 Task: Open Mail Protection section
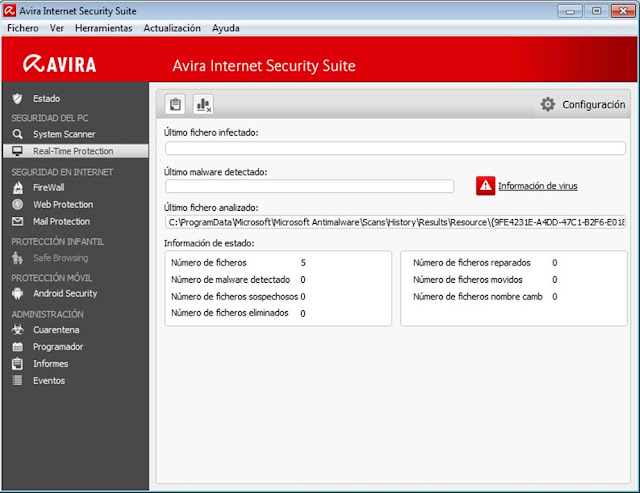click(62, 221)
